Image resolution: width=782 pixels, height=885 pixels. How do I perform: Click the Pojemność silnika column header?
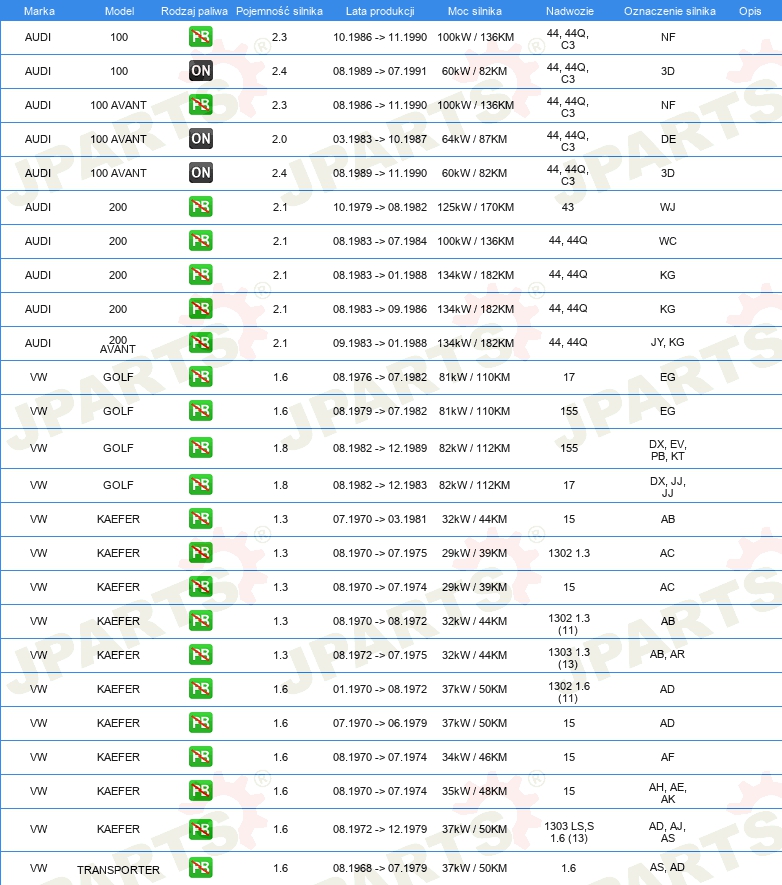pyautogui.click(x=279, y=11)
